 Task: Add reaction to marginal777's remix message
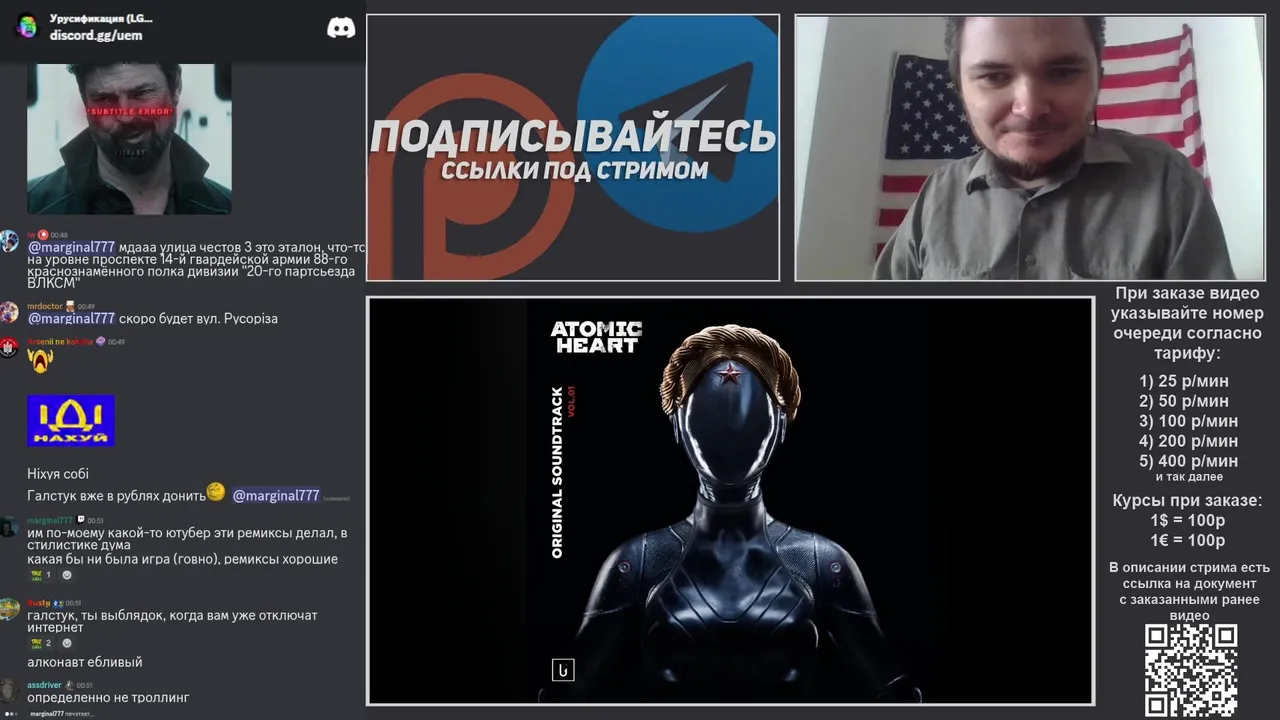click(67, 575)
